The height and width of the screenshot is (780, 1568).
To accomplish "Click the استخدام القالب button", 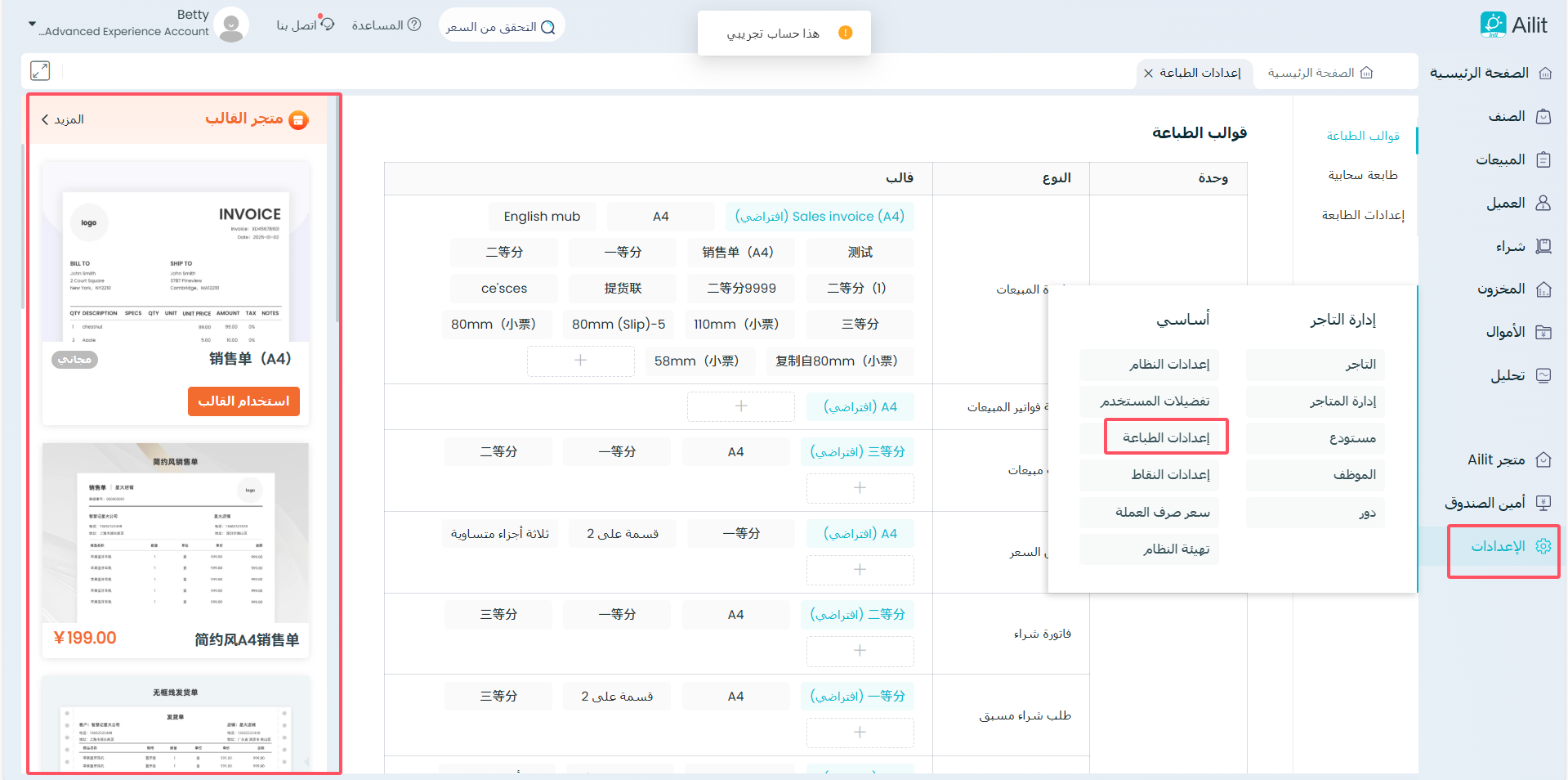I will point(243,401).
